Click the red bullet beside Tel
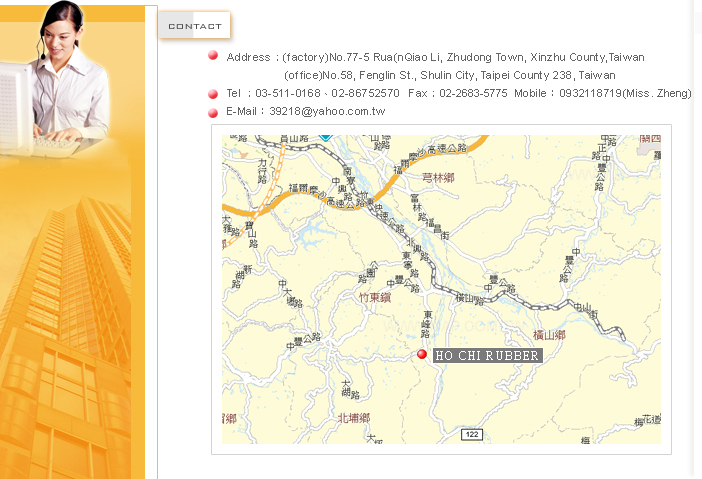Screen dimensions: 702x479 pyautogui.click(x=213, y=93)
